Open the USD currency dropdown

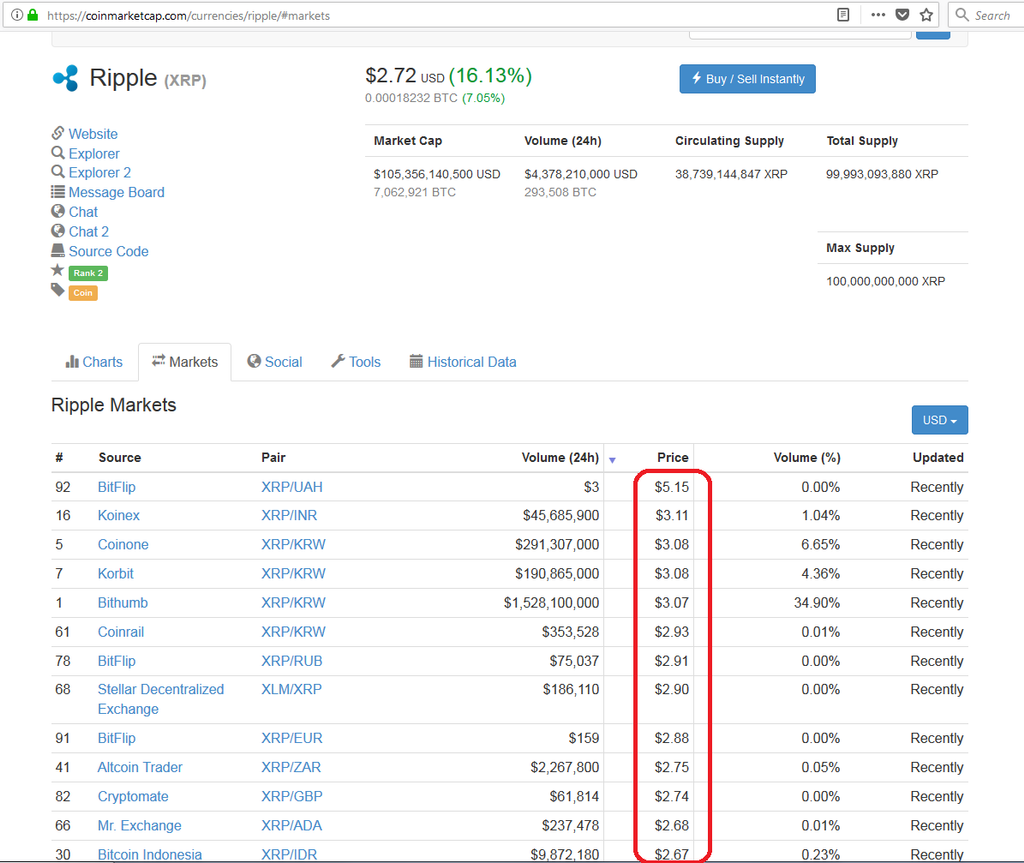940,420
